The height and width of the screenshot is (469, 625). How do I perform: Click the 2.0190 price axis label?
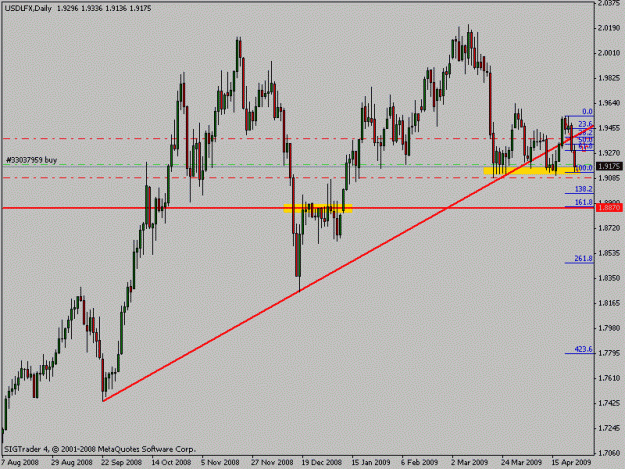coord(609,28)
